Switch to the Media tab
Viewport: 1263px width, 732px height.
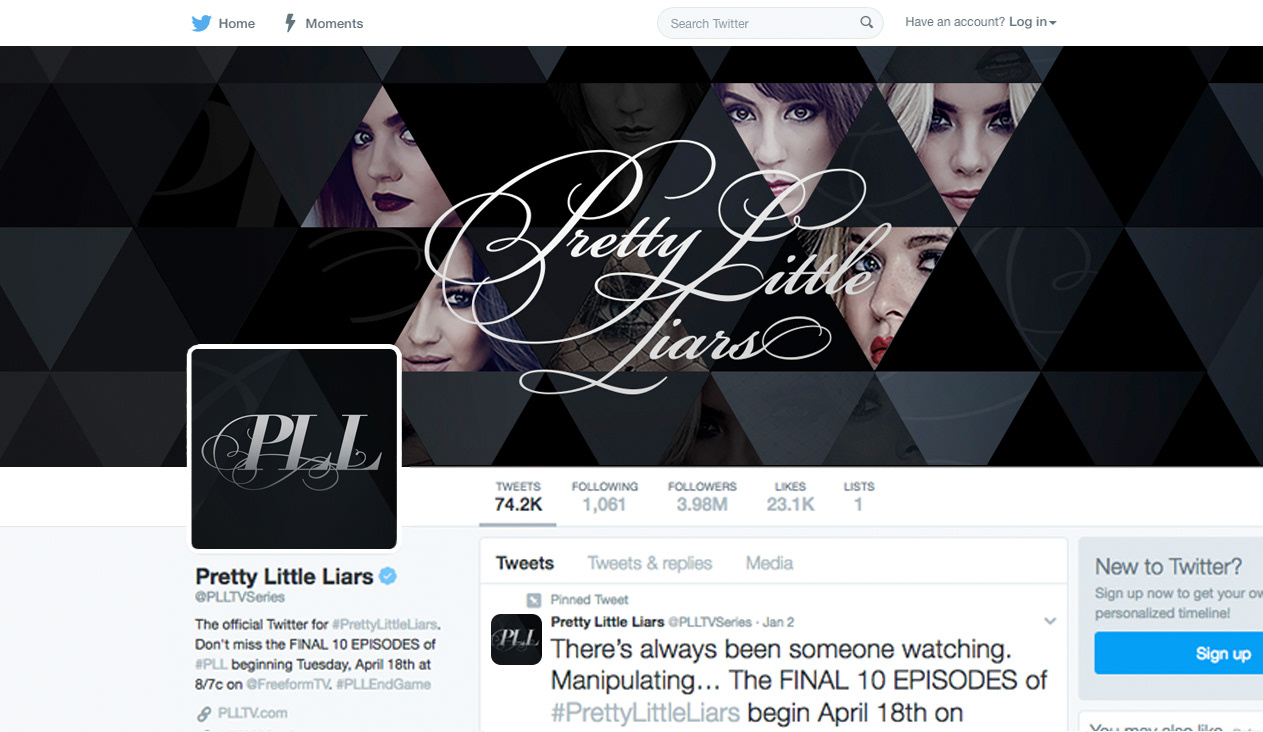[769, 563]
